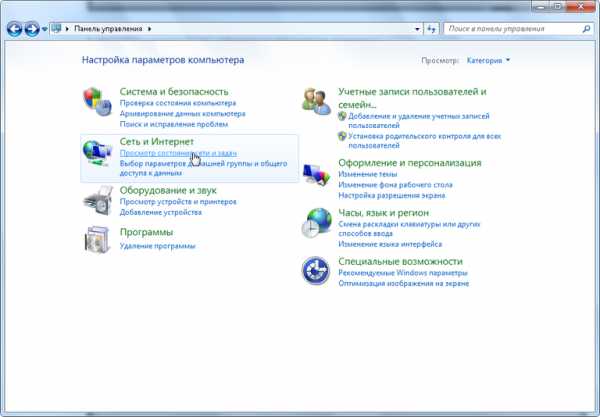The image size is (600, 417).
Task: Open Просмотр состояния сети и задач link
Action: (178, 153)
